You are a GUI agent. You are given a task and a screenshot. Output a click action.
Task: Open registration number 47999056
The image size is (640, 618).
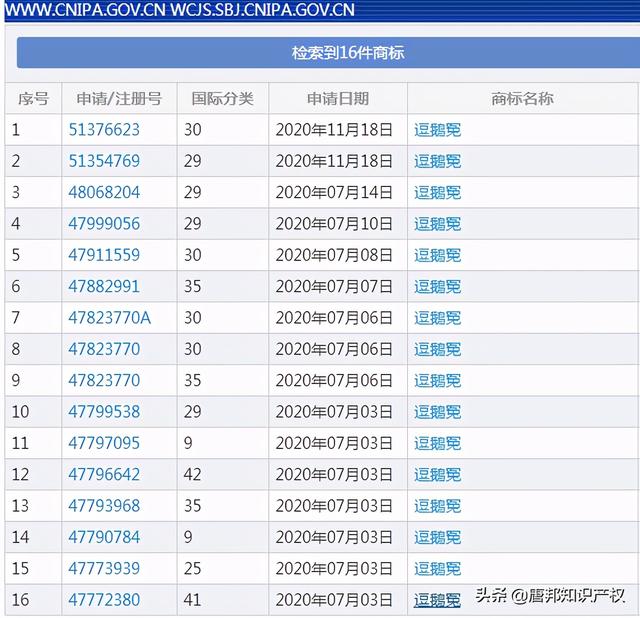[x=104, y=224]
